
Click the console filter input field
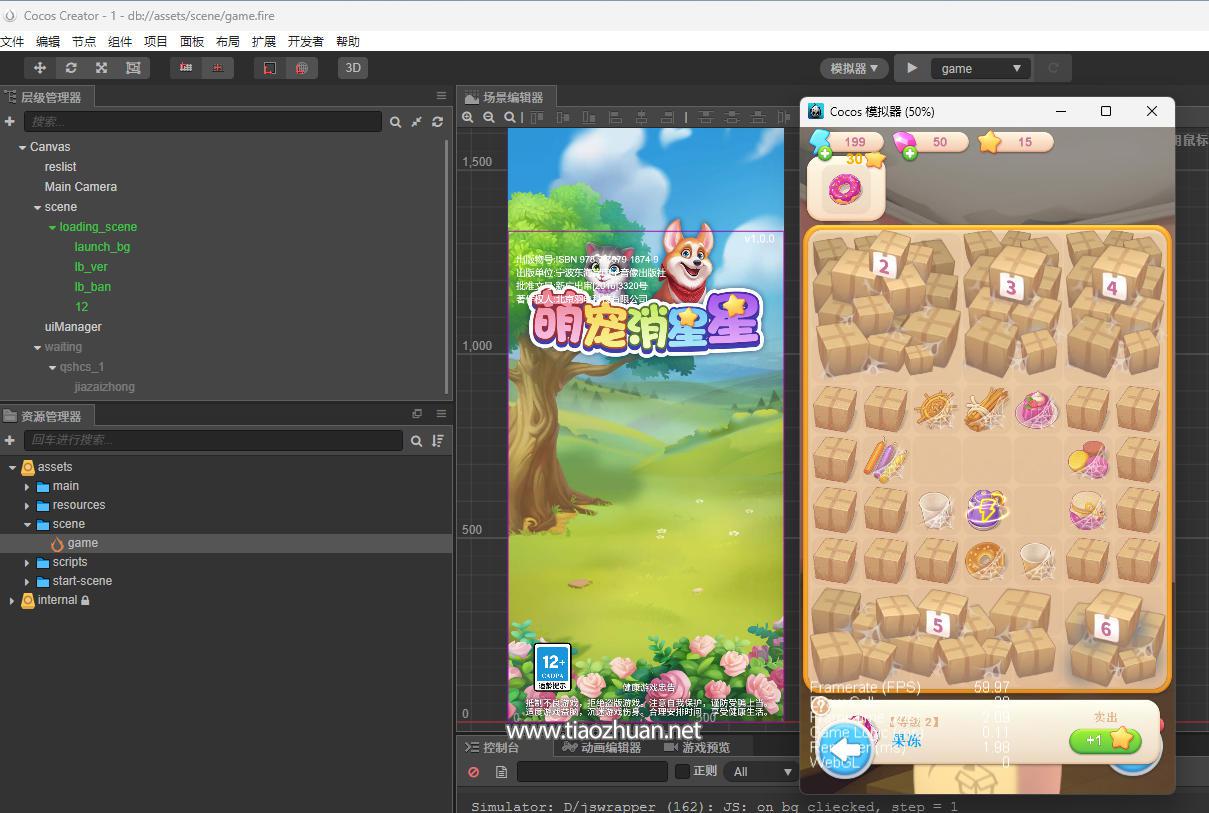point(592,771)
